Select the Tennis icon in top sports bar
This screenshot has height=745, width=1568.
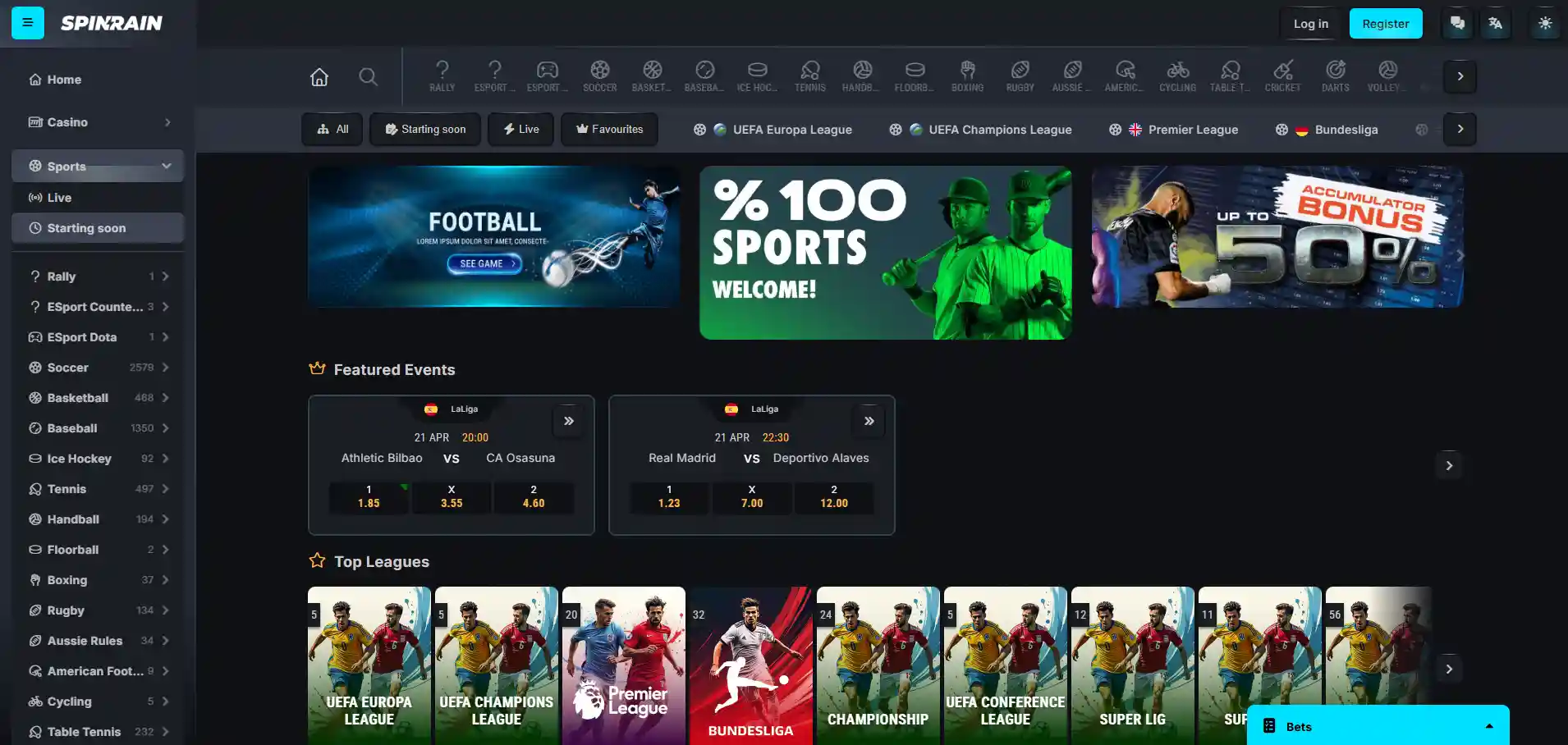click(x=810, y=76)
